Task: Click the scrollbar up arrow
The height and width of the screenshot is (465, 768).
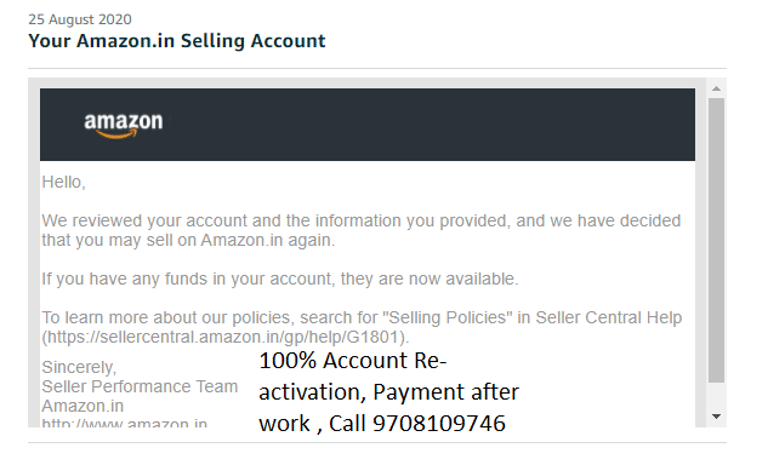Action: tap(716, 87)
